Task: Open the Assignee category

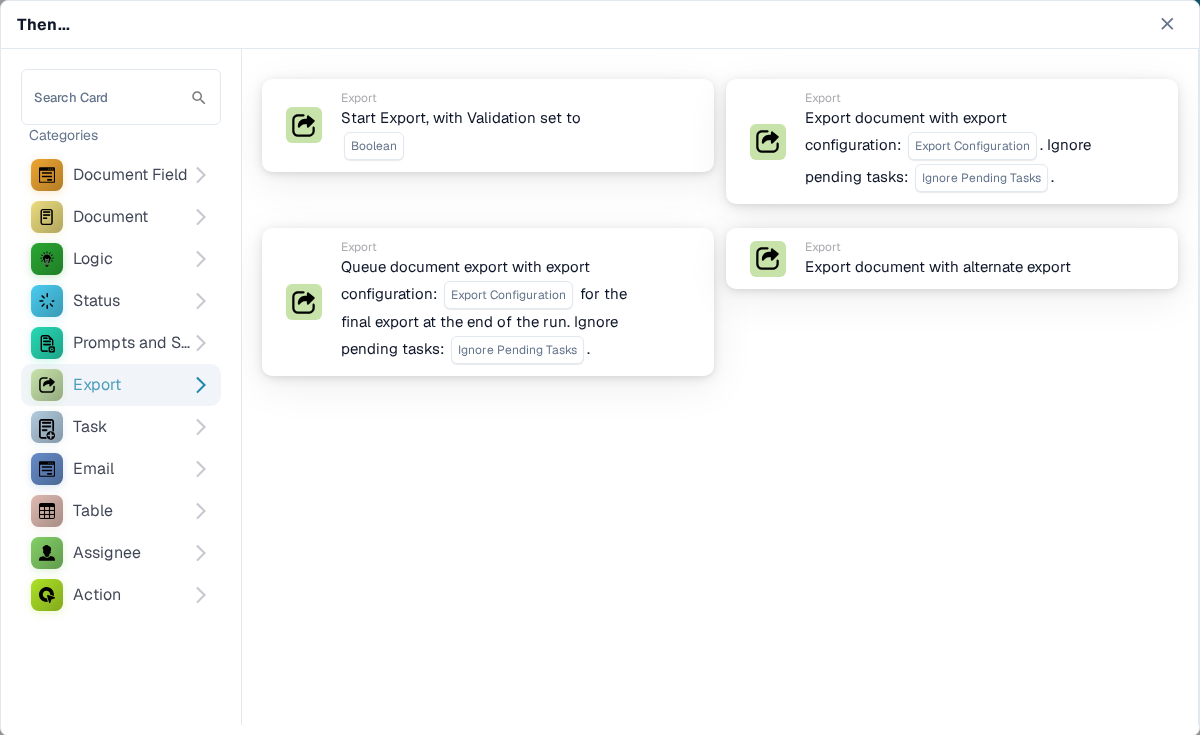Action: (121, 553)
